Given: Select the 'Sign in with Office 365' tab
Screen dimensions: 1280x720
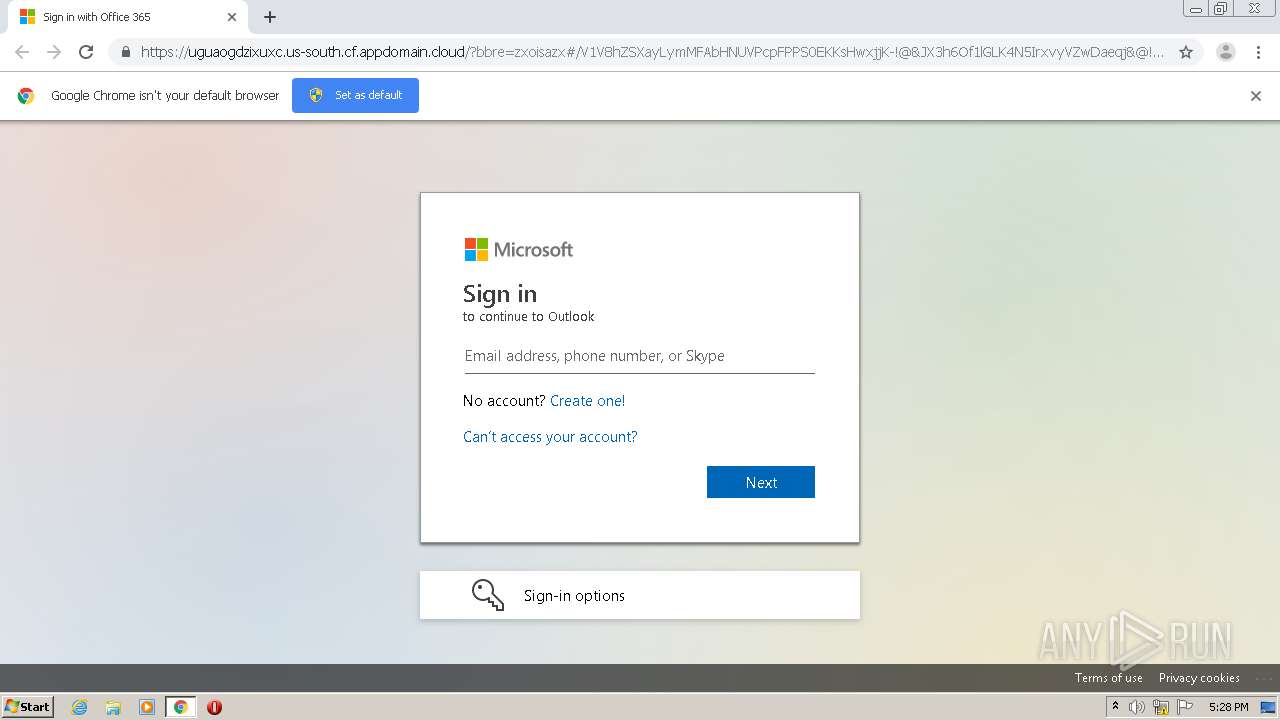Looking at the screenshot, I should 129,17.
